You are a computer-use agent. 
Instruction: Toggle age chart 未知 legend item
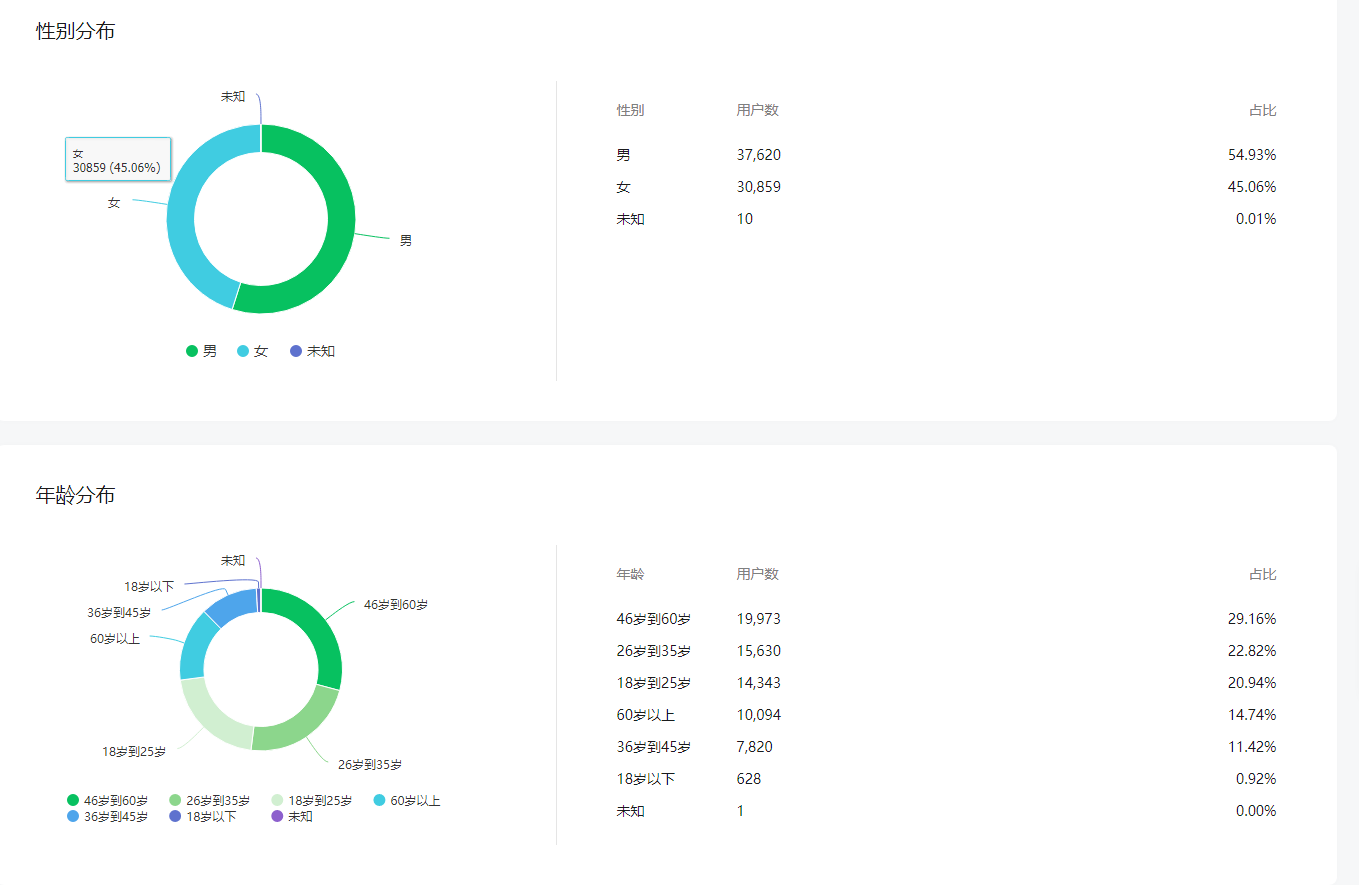pos(292,816)
